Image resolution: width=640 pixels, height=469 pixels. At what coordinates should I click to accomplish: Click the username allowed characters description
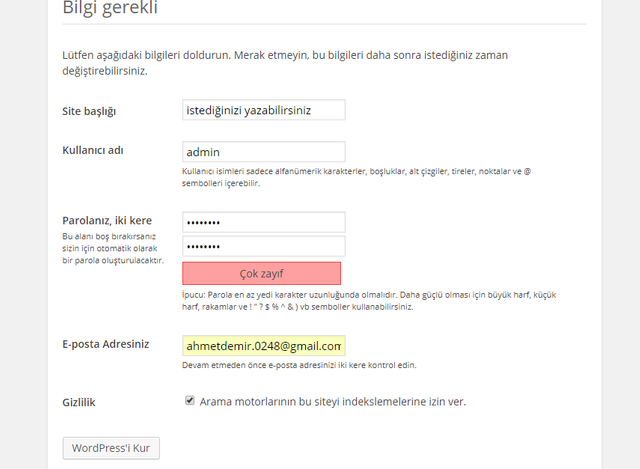[x=356, y=178]
